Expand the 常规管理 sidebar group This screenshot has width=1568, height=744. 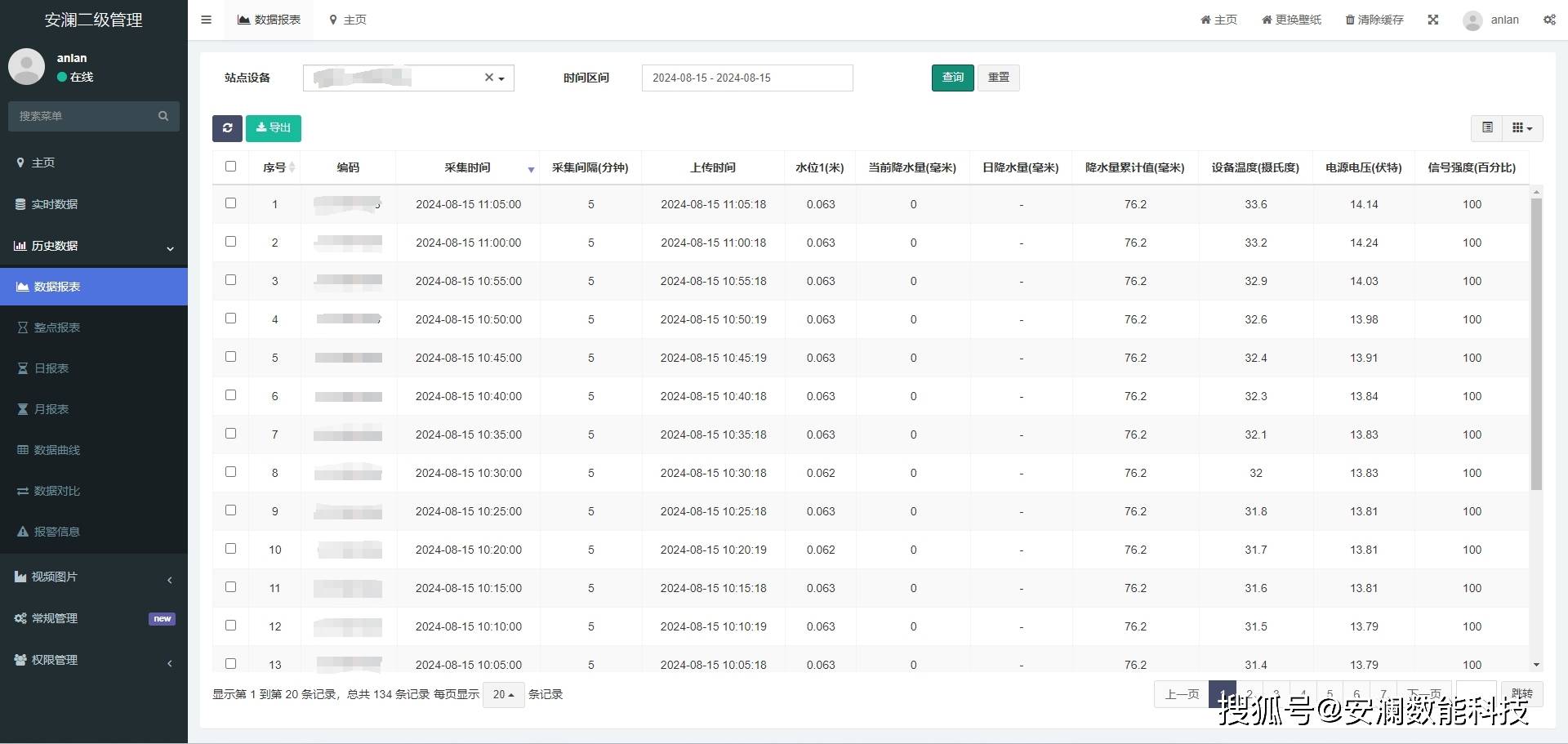tap(94, 618)
